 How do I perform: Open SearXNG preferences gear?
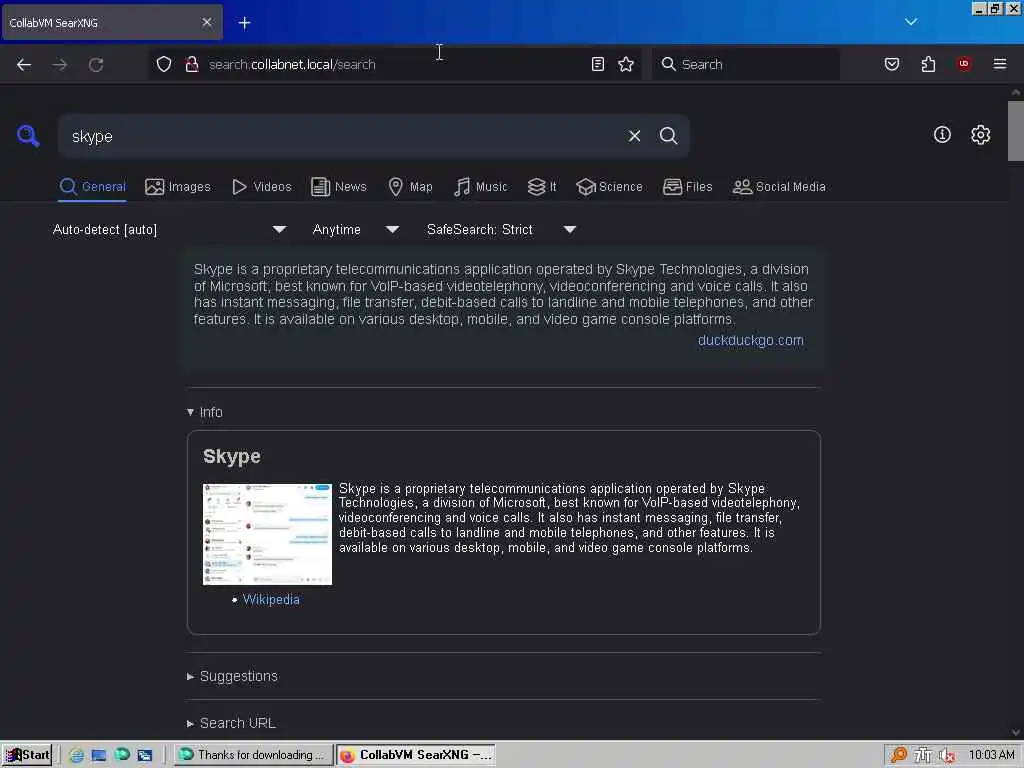point(980,135)
